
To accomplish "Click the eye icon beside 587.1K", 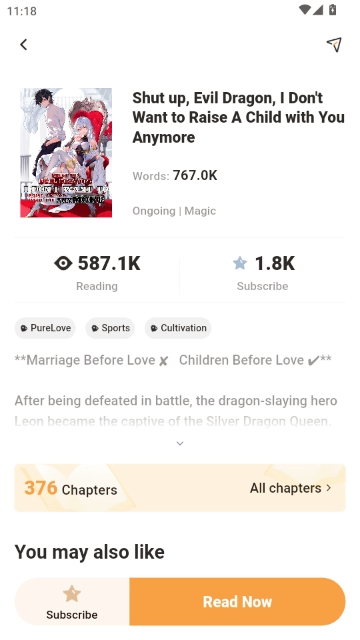I will tap(63, 263).
